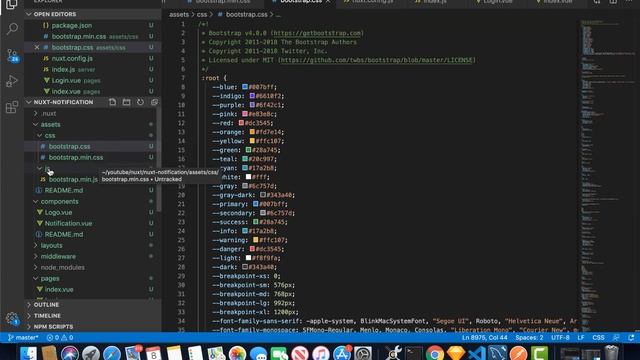Follow the GitHub LICENSE link in code
This screenshot has width=640, height=360.
coord(376,60)
